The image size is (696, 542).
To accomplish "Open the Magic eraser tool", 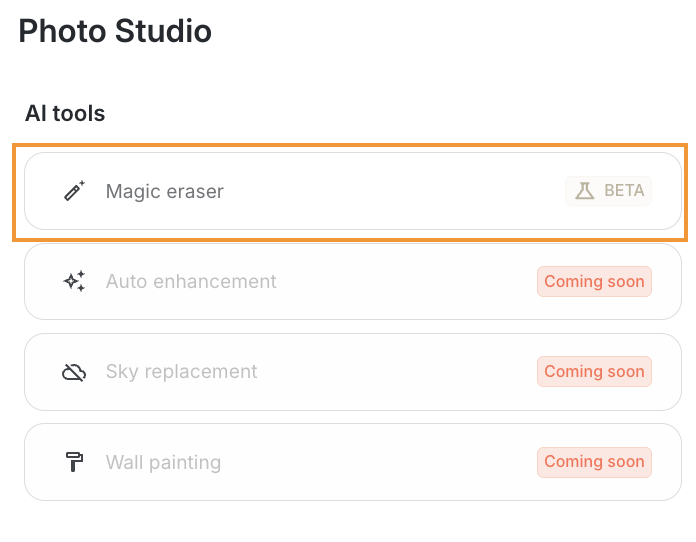I will [353, 191].
